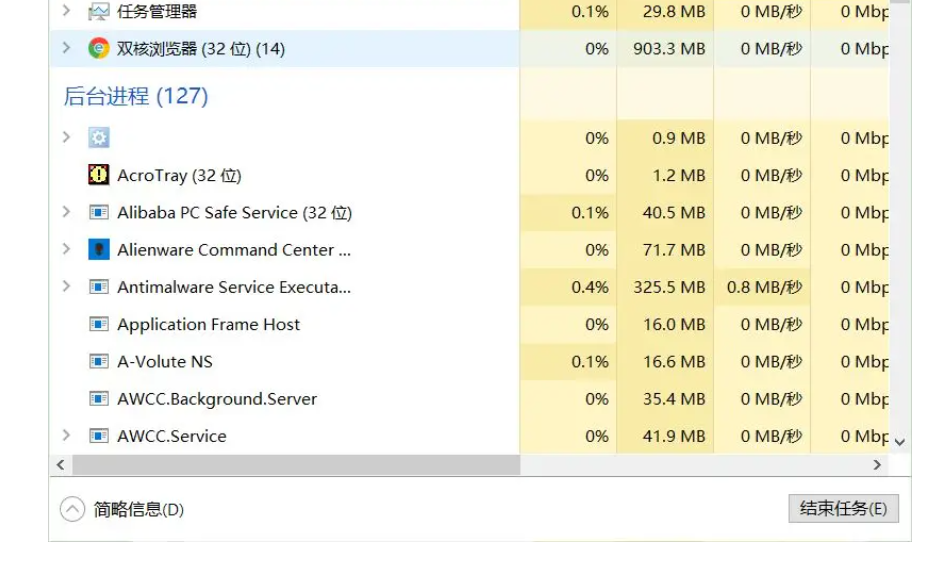Select the 后台进程 (127) group header
Screen dimensions: 936x561
(x=136, y=96)
